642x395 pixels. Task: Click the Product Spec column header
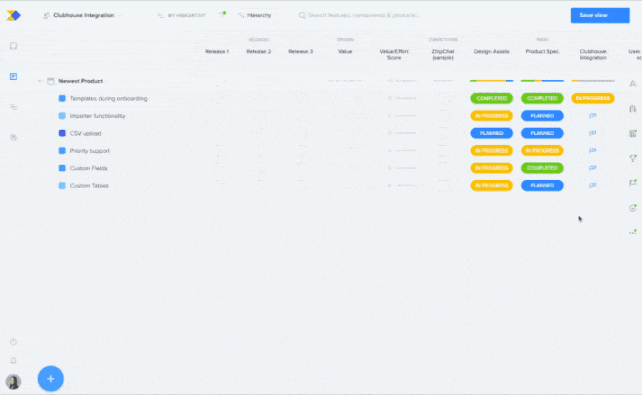542,52
